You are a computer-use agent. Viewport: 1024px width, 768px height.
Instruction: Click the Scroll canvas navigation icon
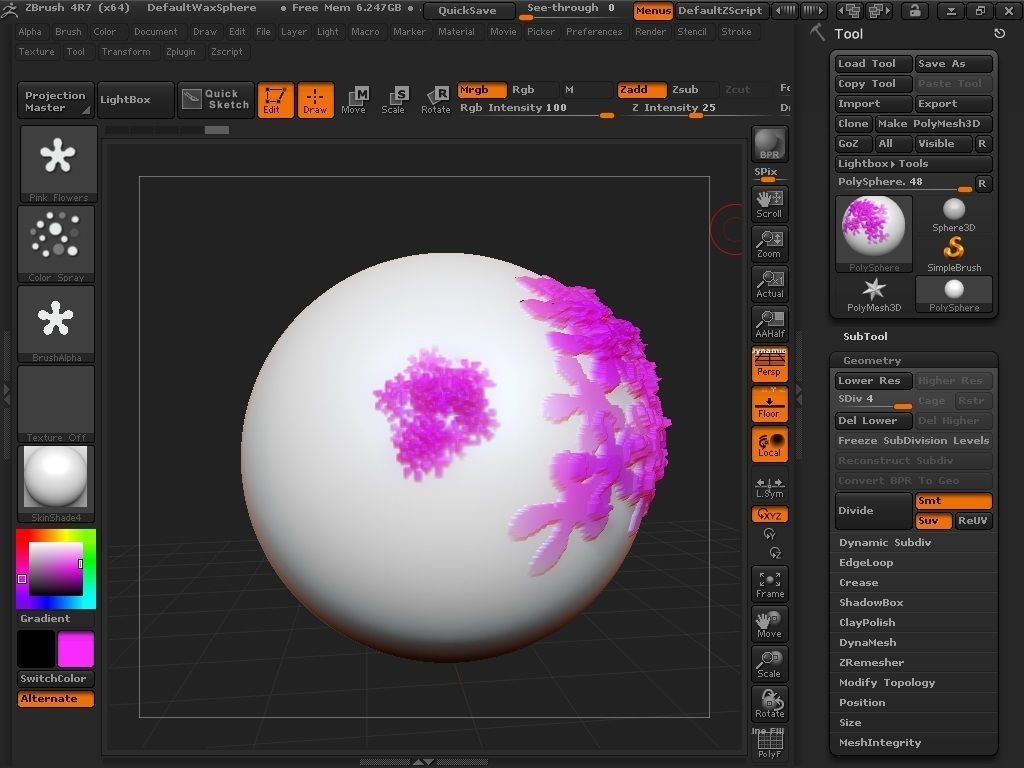pos(769,204)
